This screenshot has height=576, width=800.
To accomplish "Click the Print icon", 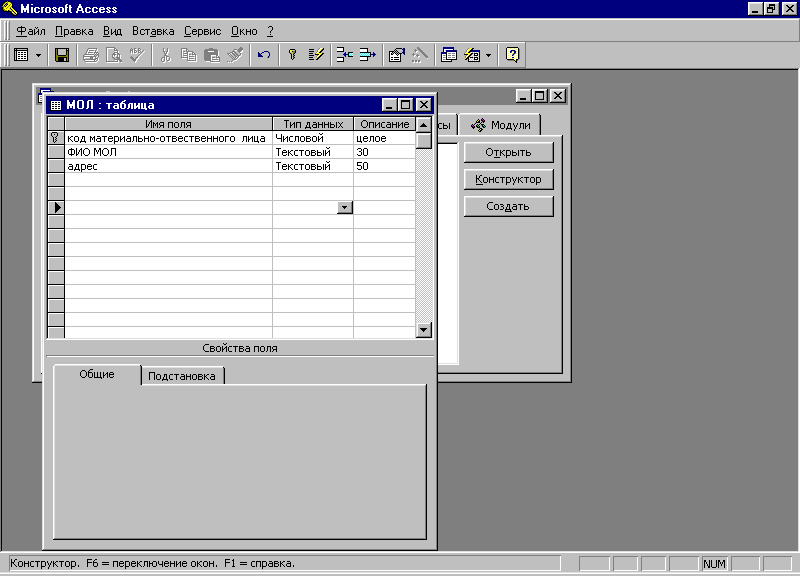I will coord(91,55).
